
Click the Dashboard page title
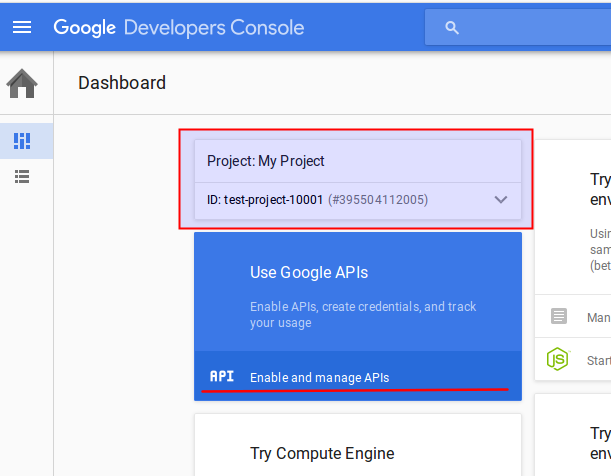(x=122, y=83)
